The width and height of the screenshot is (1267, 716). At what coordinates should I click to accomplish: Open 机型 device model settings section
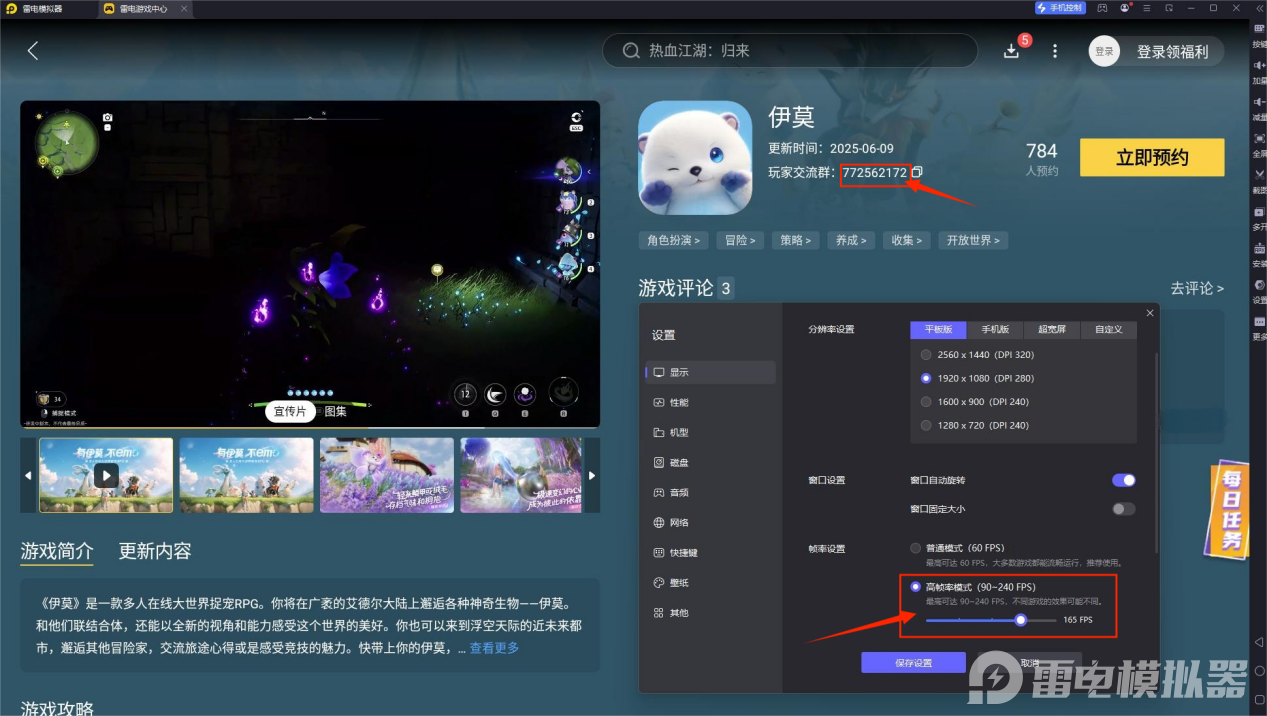[x=712, y=432]
